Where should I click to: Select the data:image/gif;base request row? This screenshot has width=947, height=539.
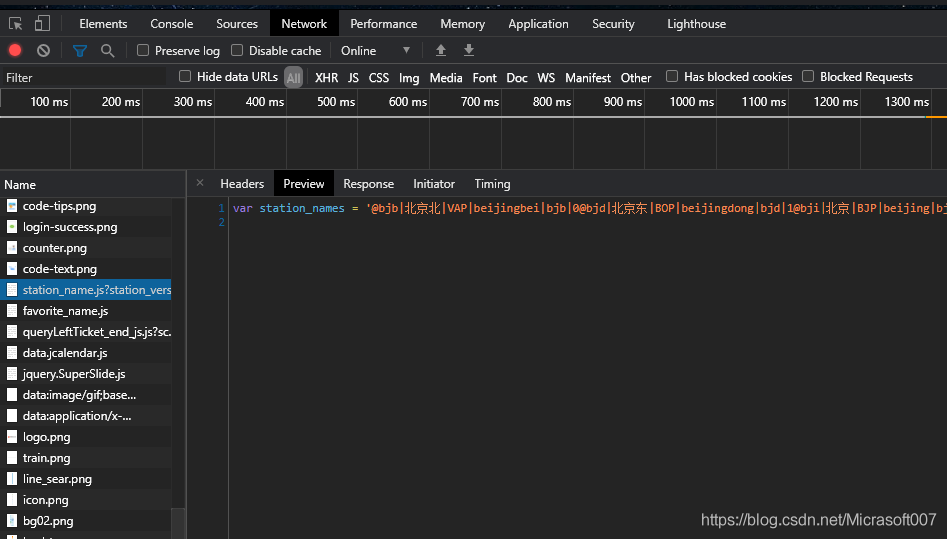[86, 395]
